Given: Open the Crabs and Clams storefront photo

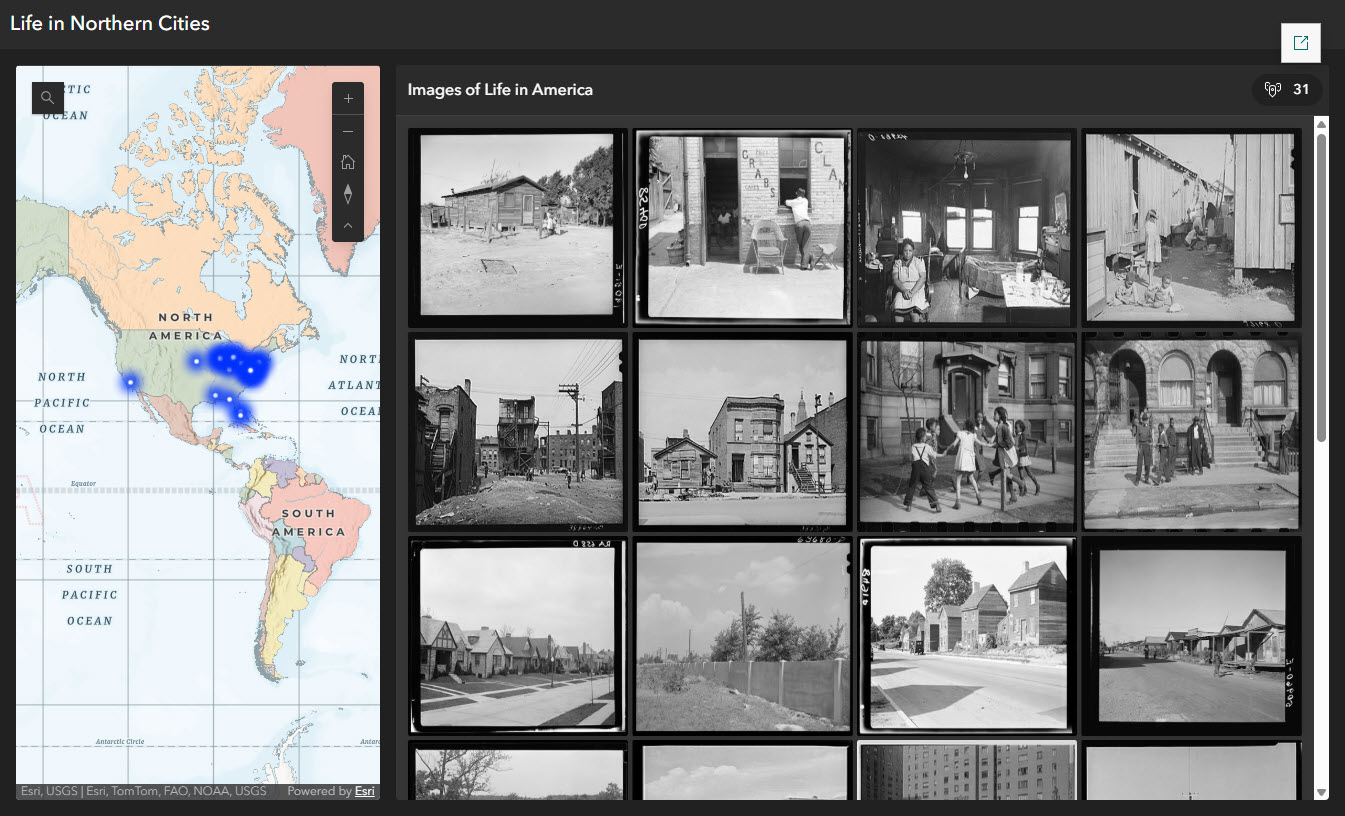Looking at the screenshot, I should (x=741, y=227).
